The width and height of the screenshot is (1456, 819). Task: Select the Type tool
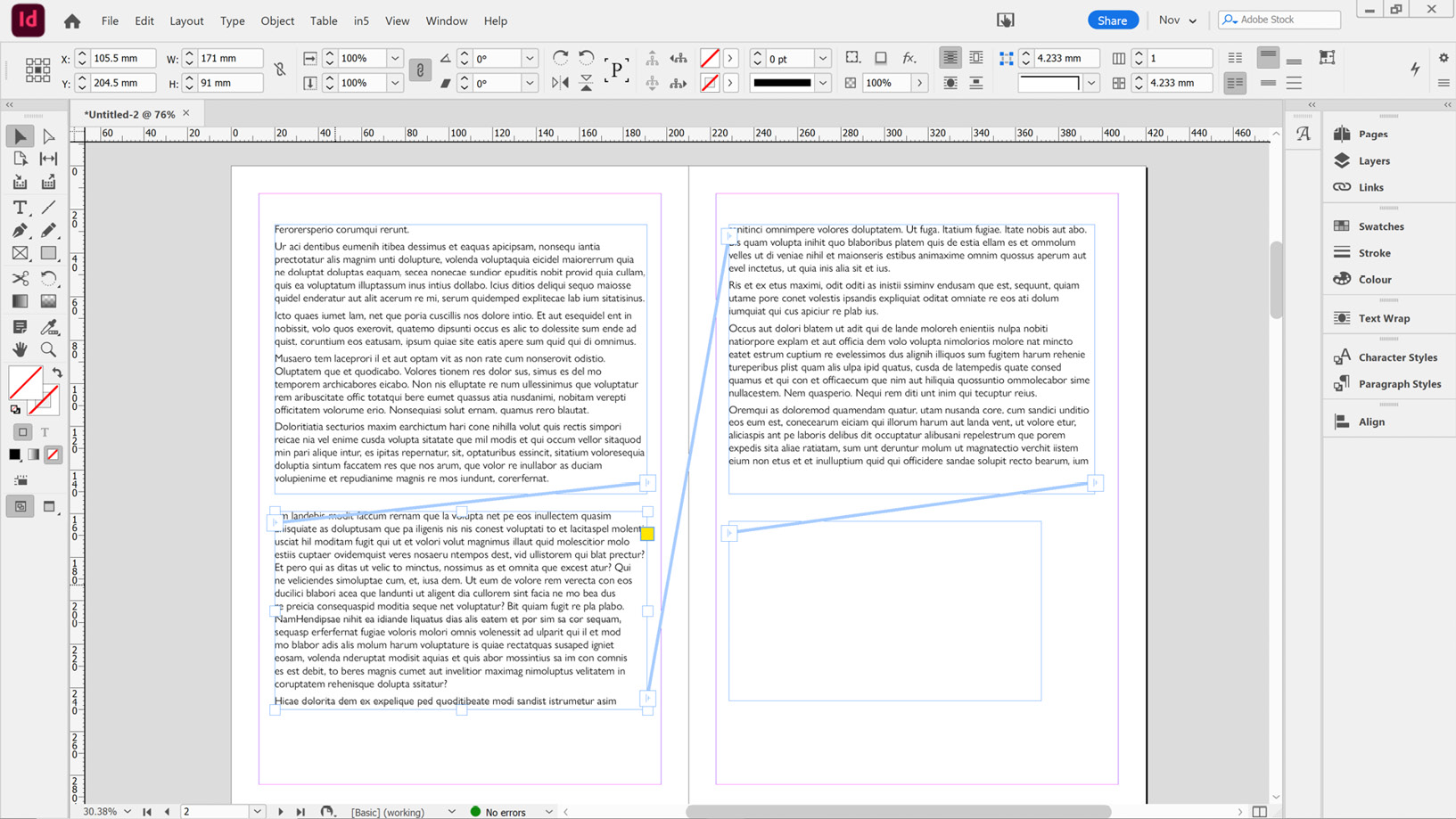(x=20, y=207)
